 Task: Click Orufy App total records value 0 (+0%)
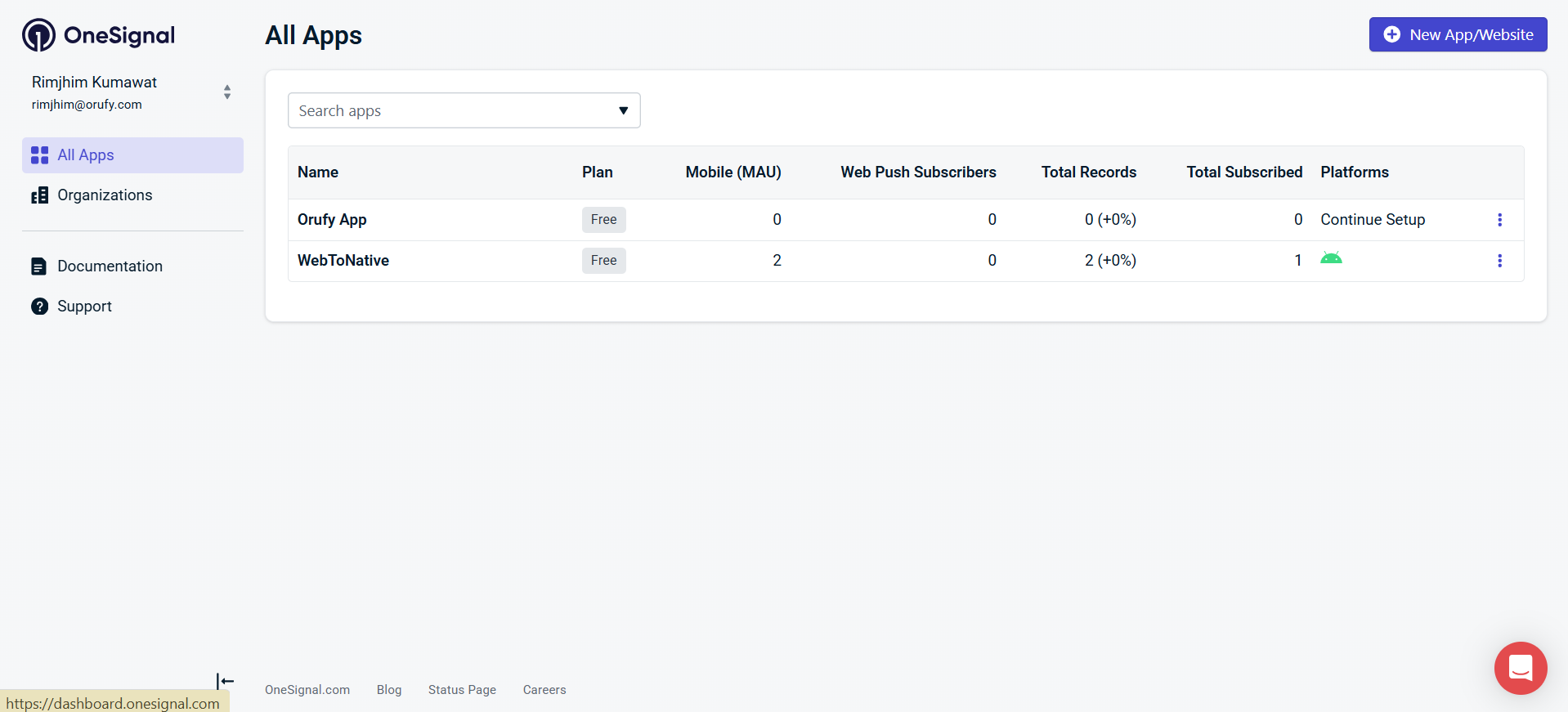click(1110, 220)
